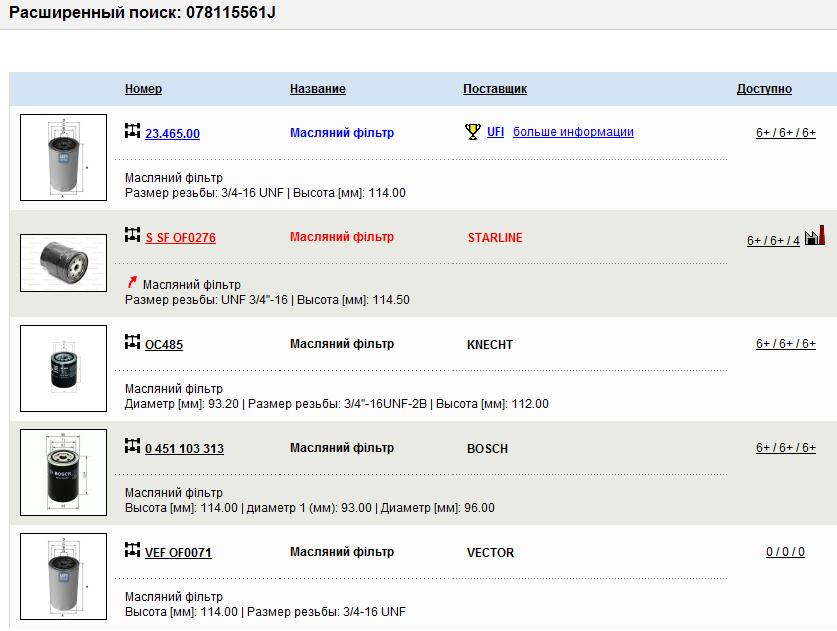
Task: Click the compare icon beside S SF OF0276
Action: pos(132,235)
